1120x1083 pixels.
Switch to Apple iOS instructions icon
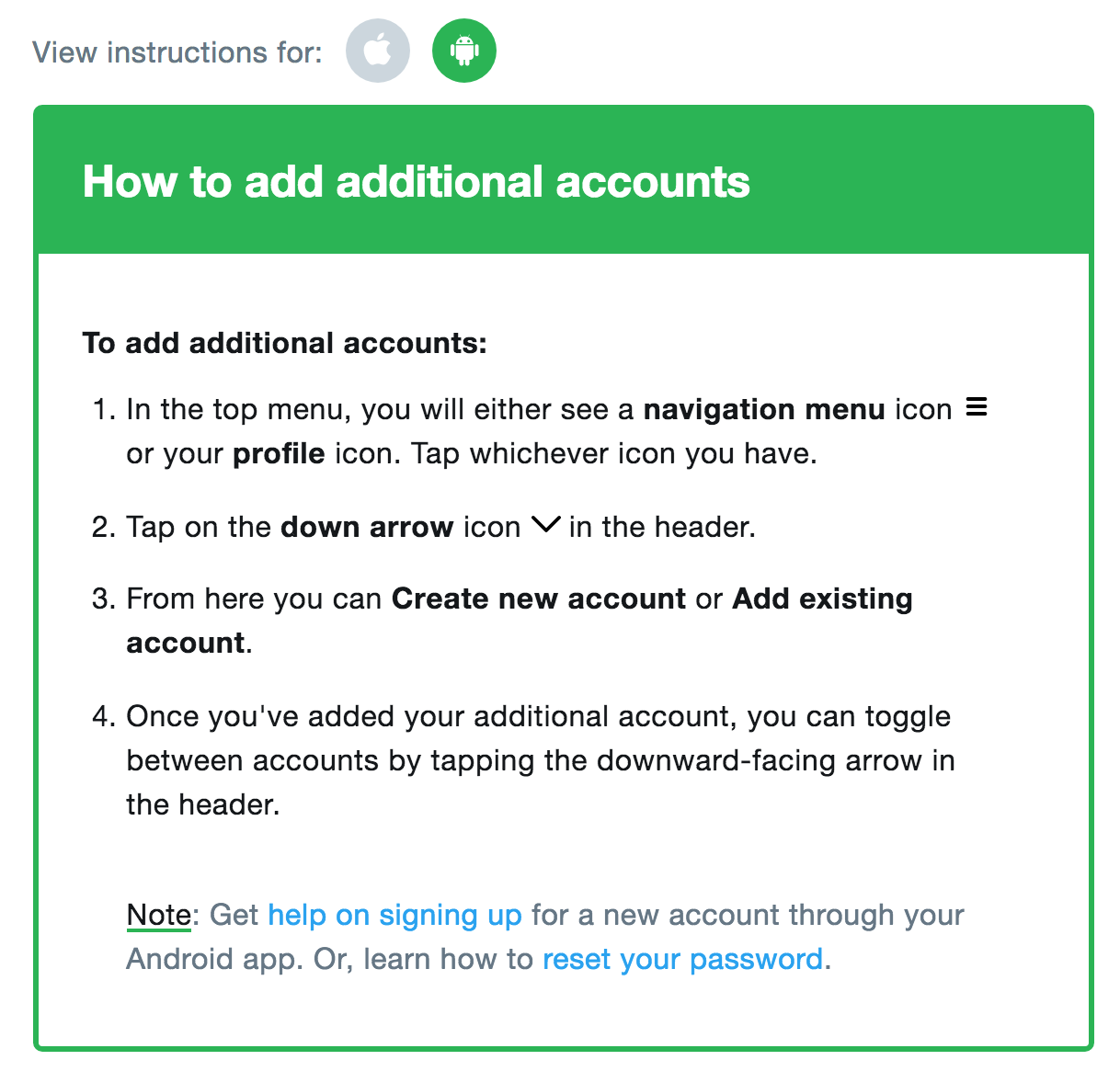coord(377,51)
